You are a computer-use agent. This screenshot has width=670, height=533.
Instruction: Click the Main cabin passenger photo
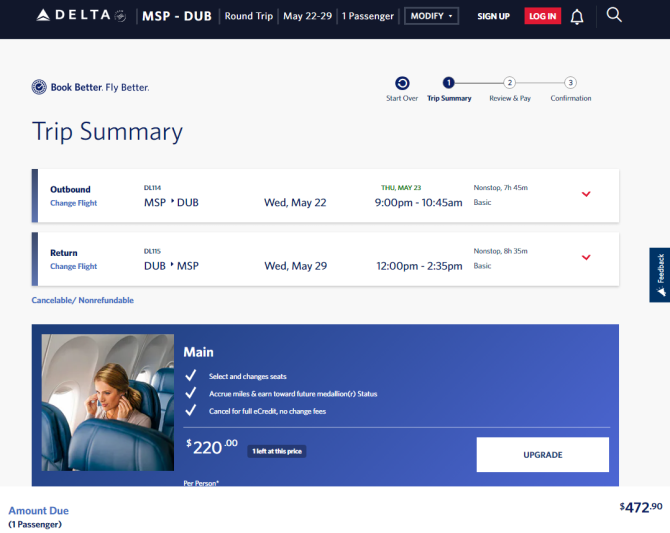(x=108, y=402)
